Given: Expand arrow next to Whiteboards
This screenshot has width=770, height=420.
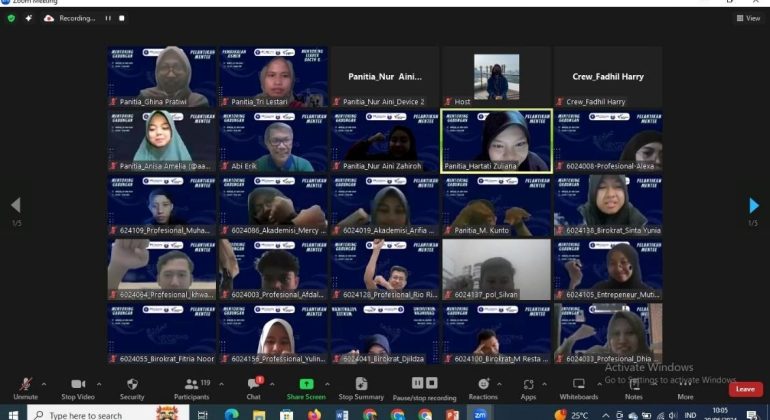Looking at the screenshot, I should (x=599, y=384).
